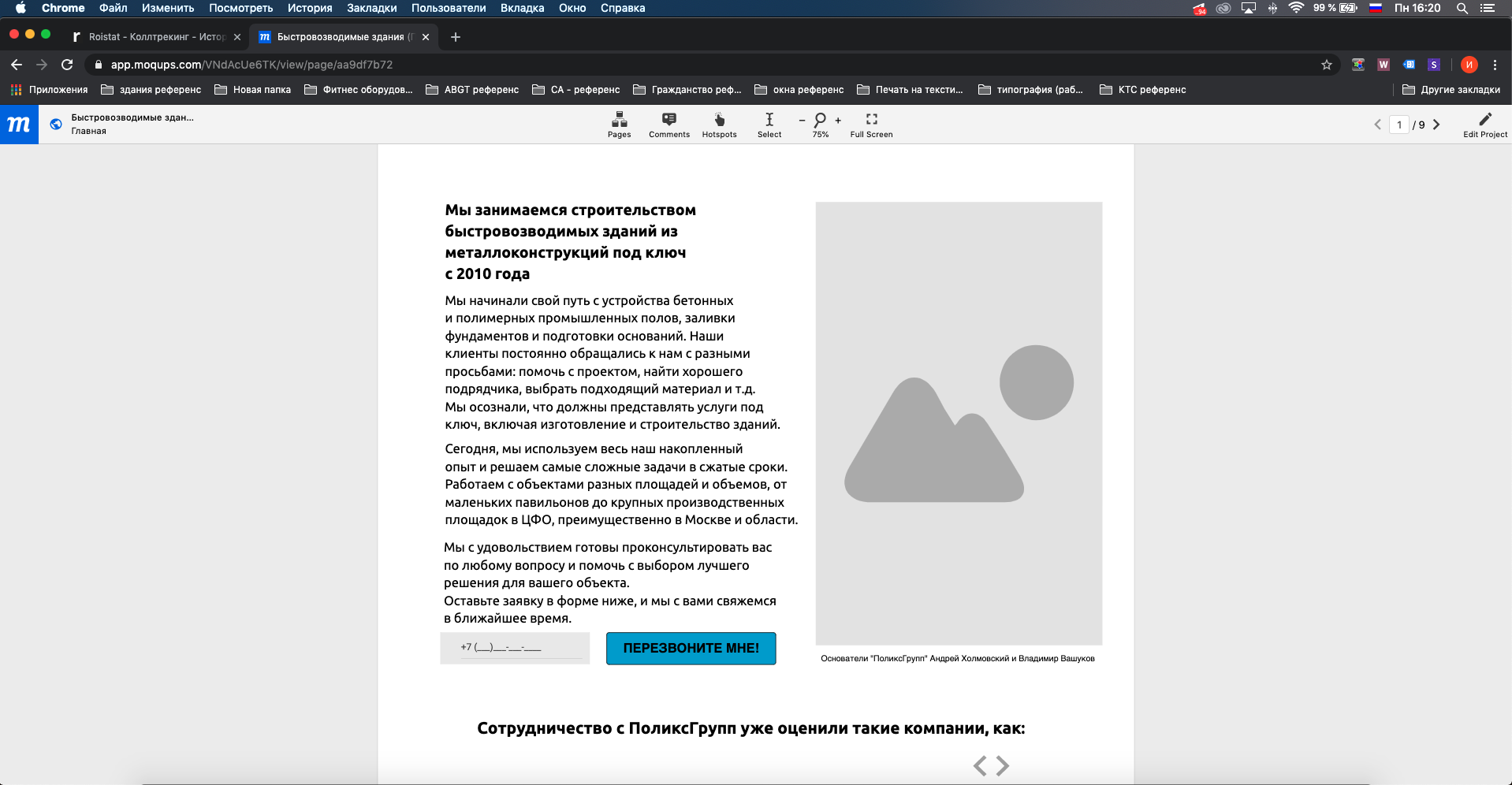Click the Moqups logo
Viewport: 1512px width, 785px height.
(x=19, y=125)
